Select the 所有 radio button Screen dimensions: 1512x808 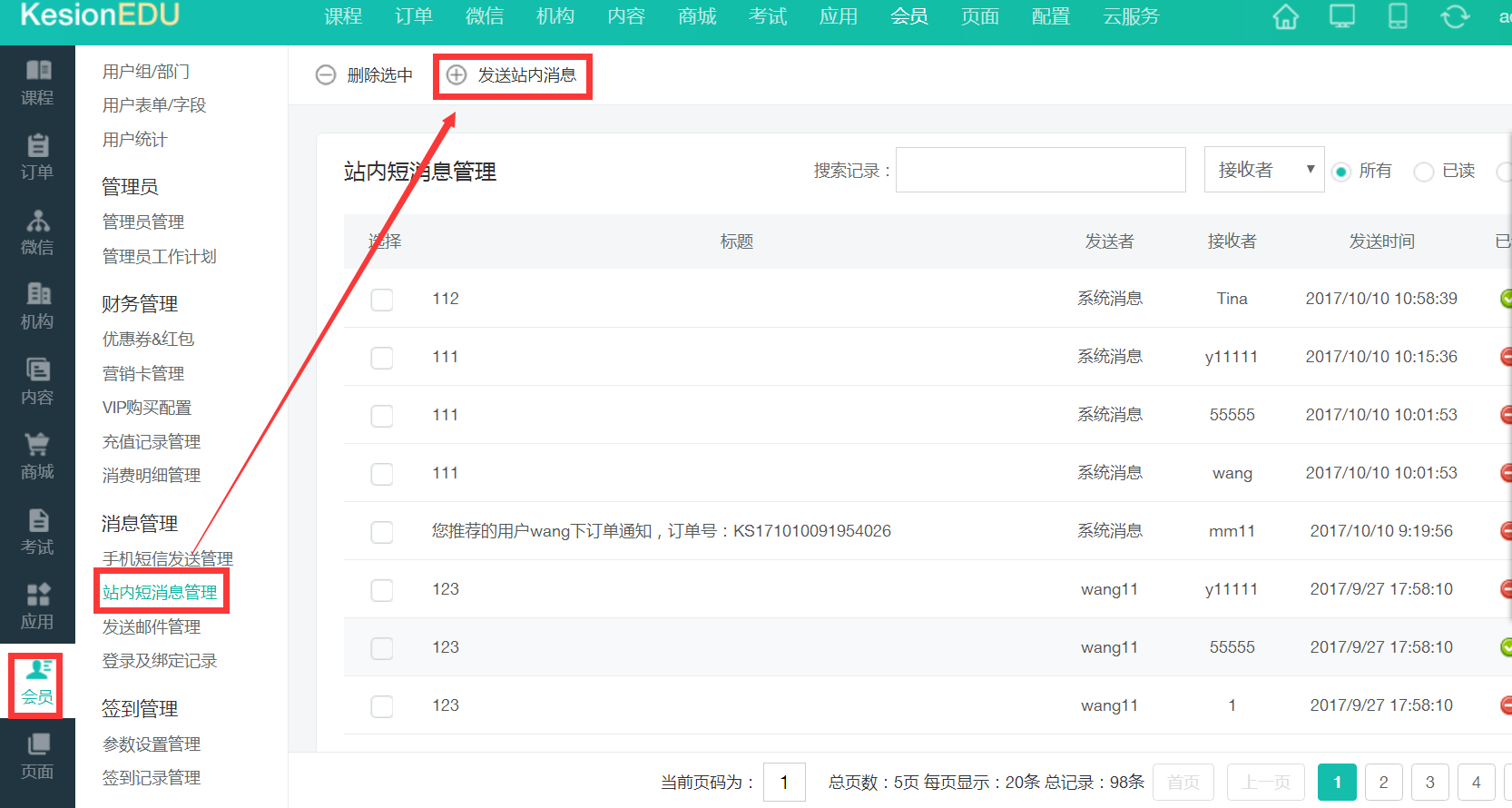click(x=1341, y=172)
